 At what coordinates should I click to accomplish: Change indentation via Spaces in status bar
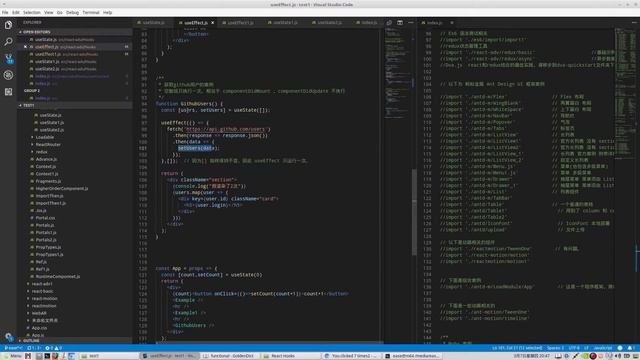(555, 348)
